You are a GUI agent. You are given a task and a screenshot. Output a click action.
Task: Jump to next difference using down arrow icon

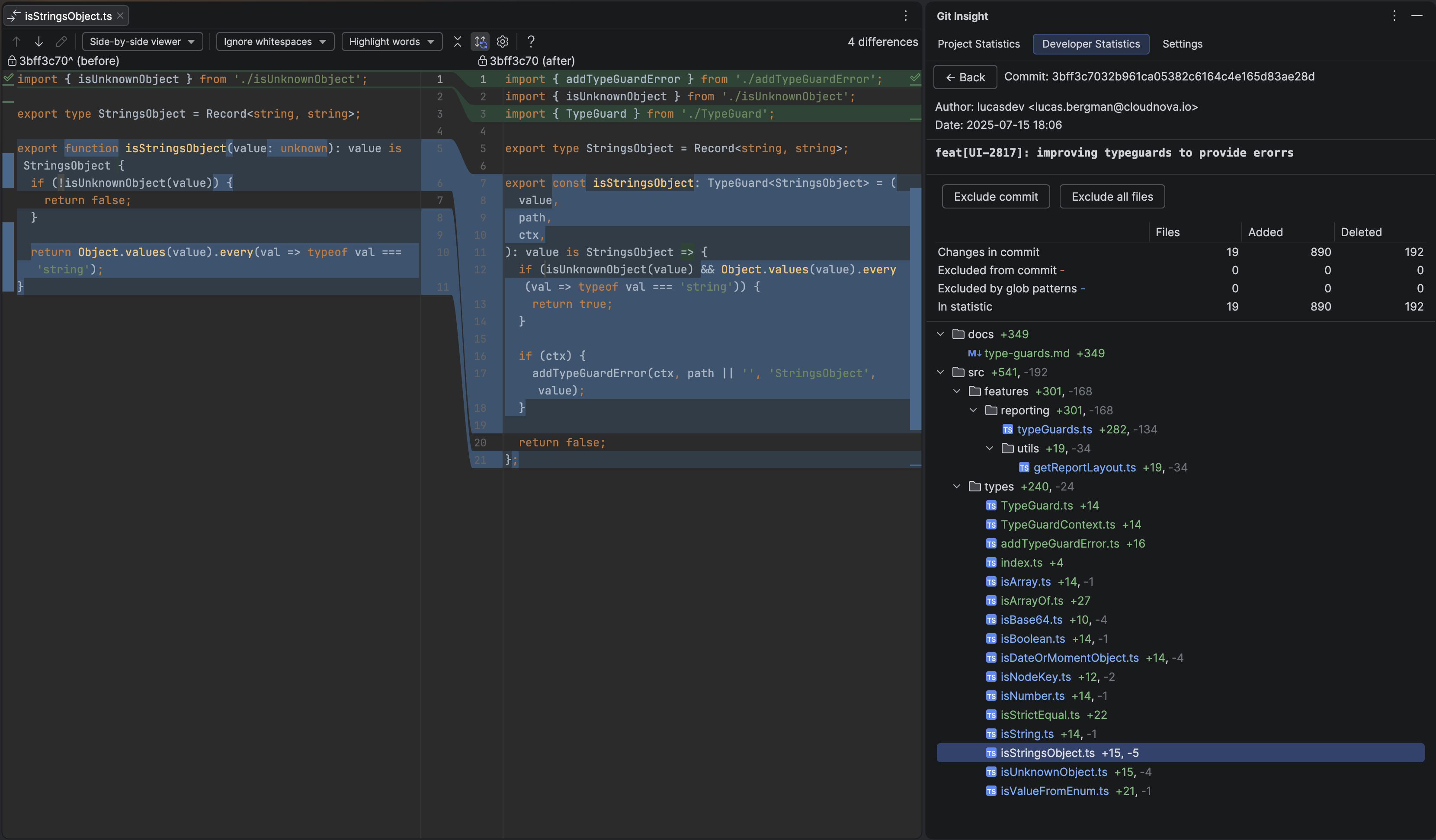tap(38, 41)
